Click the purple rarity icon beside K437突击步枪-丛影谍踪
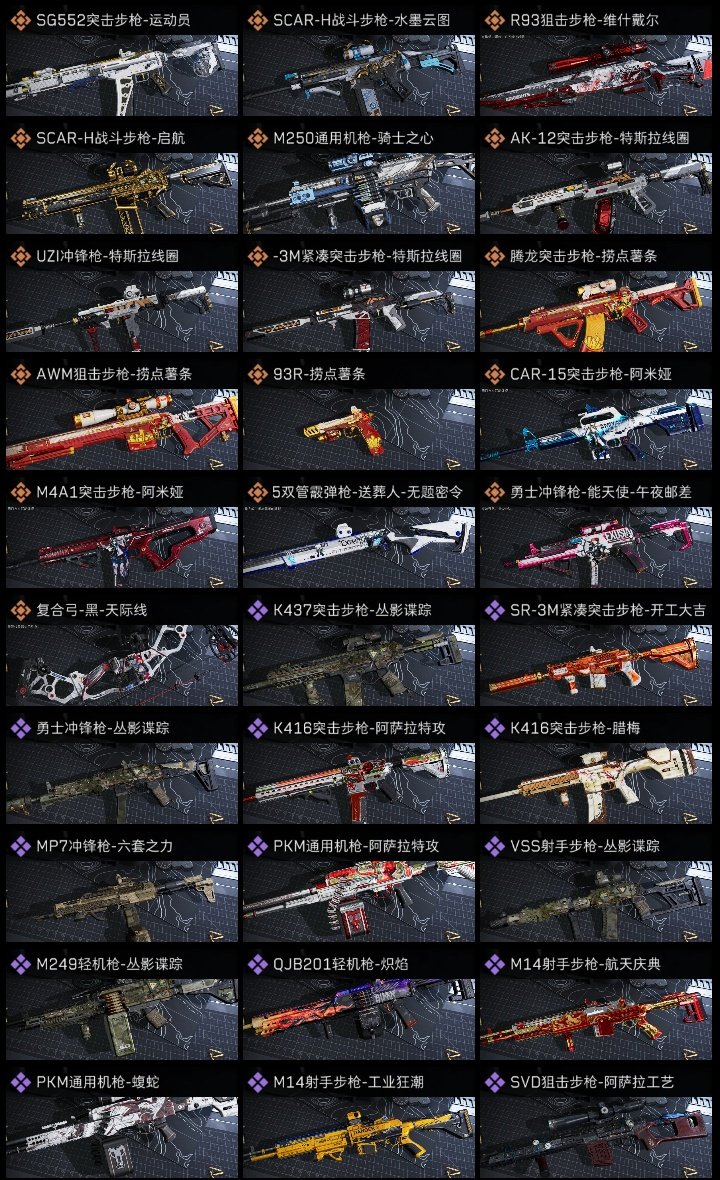Screen dimensions: 720x1180 [257, 610]
